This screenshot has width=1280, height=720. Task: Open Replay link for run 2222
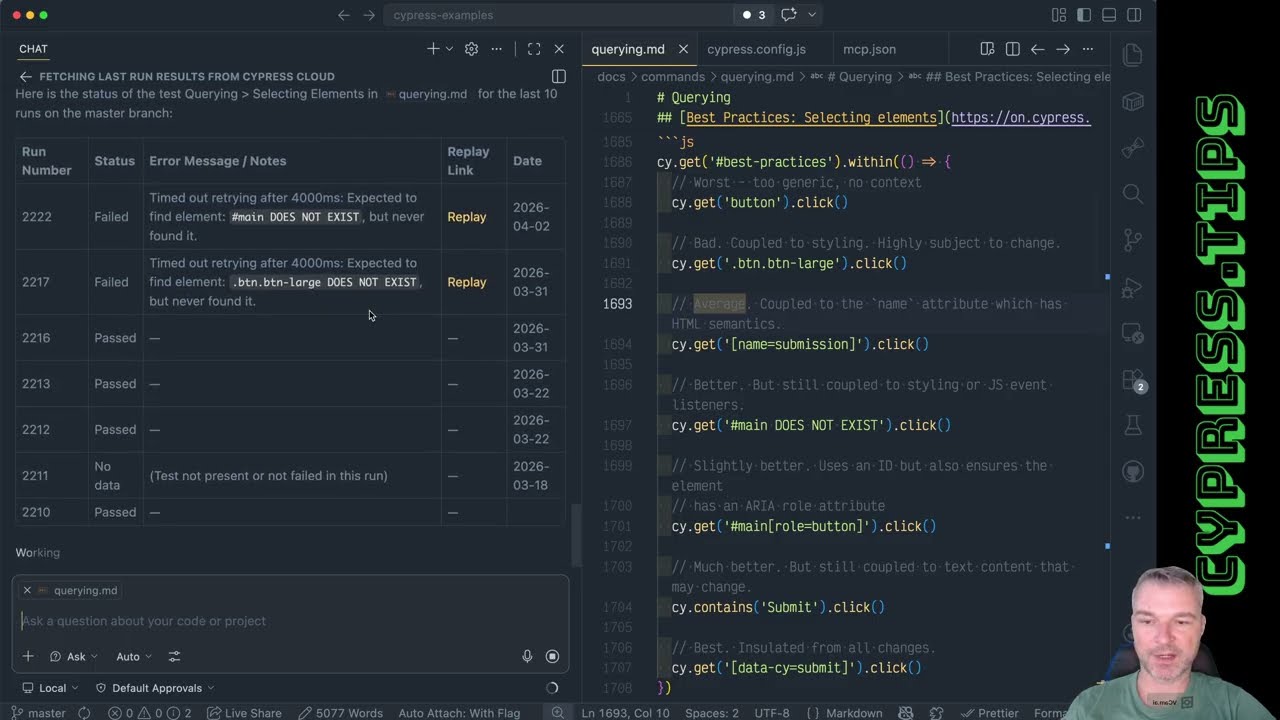tap(466, 217)
